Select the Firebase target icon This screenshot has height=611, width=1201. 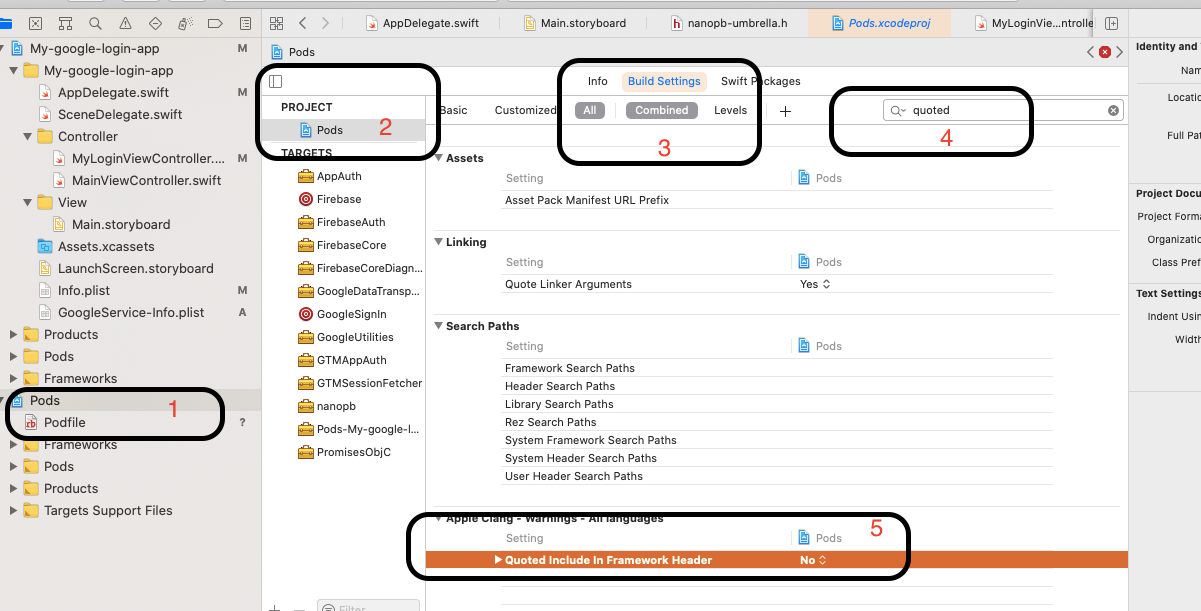point(306,199)
